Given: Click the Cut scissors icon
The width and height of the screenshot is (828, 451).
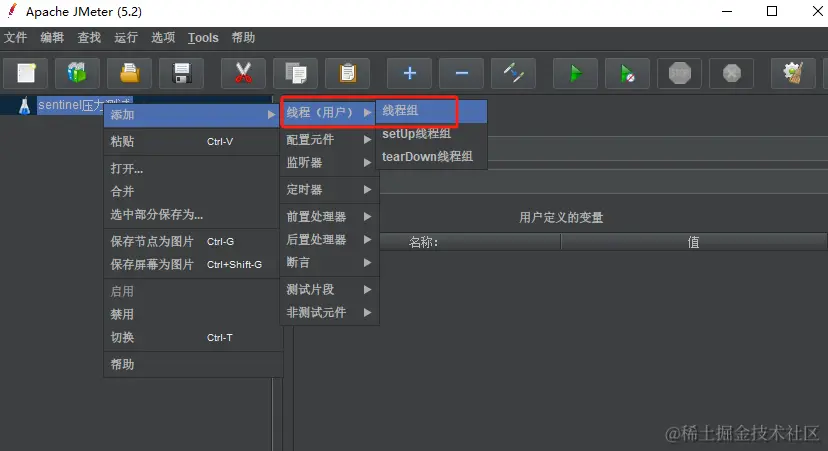Looking at the screenshot, I should click(x=243, y=73).
